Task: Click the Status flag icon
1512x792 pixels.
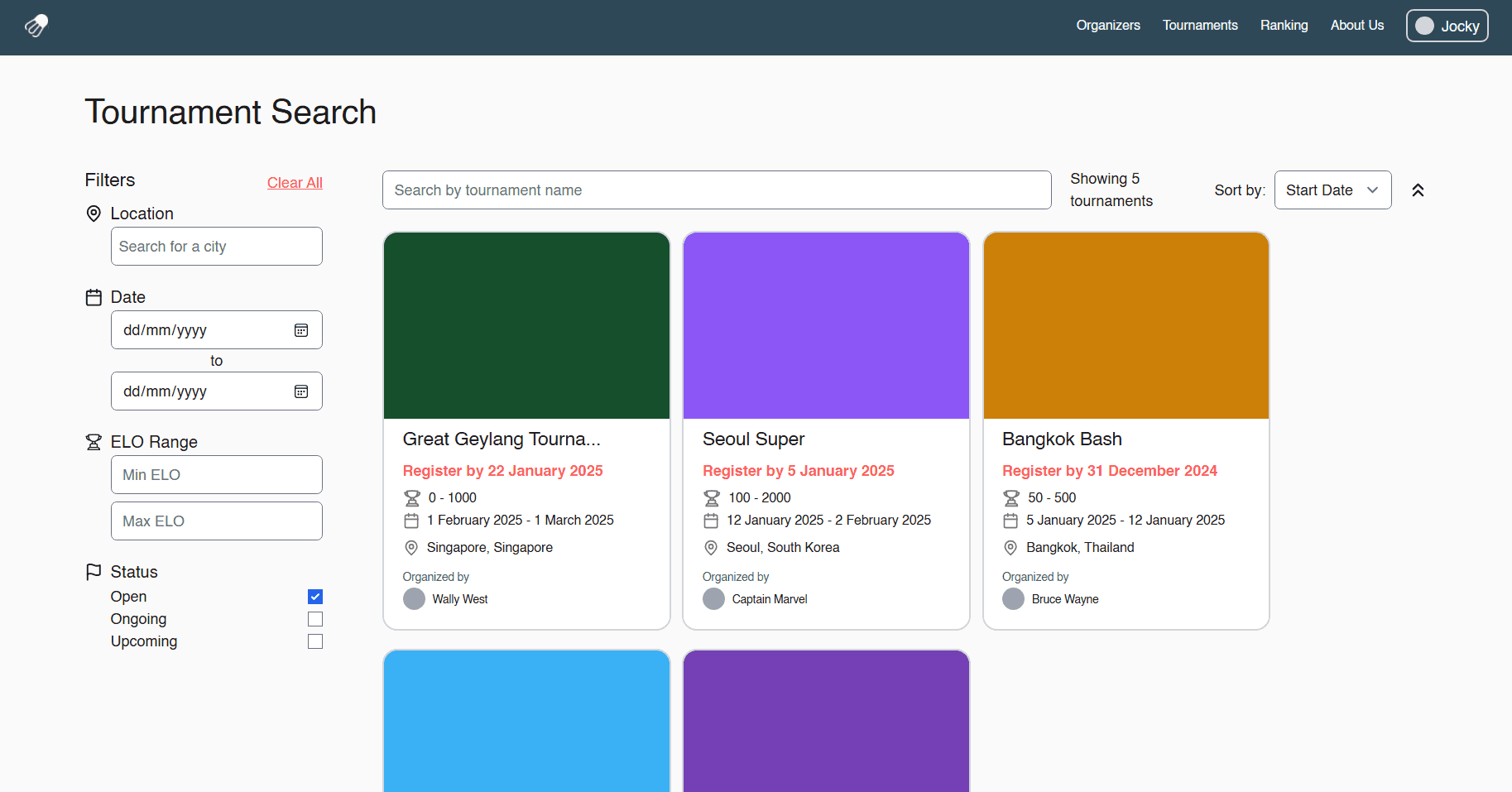Action: (x=94, y=571)
